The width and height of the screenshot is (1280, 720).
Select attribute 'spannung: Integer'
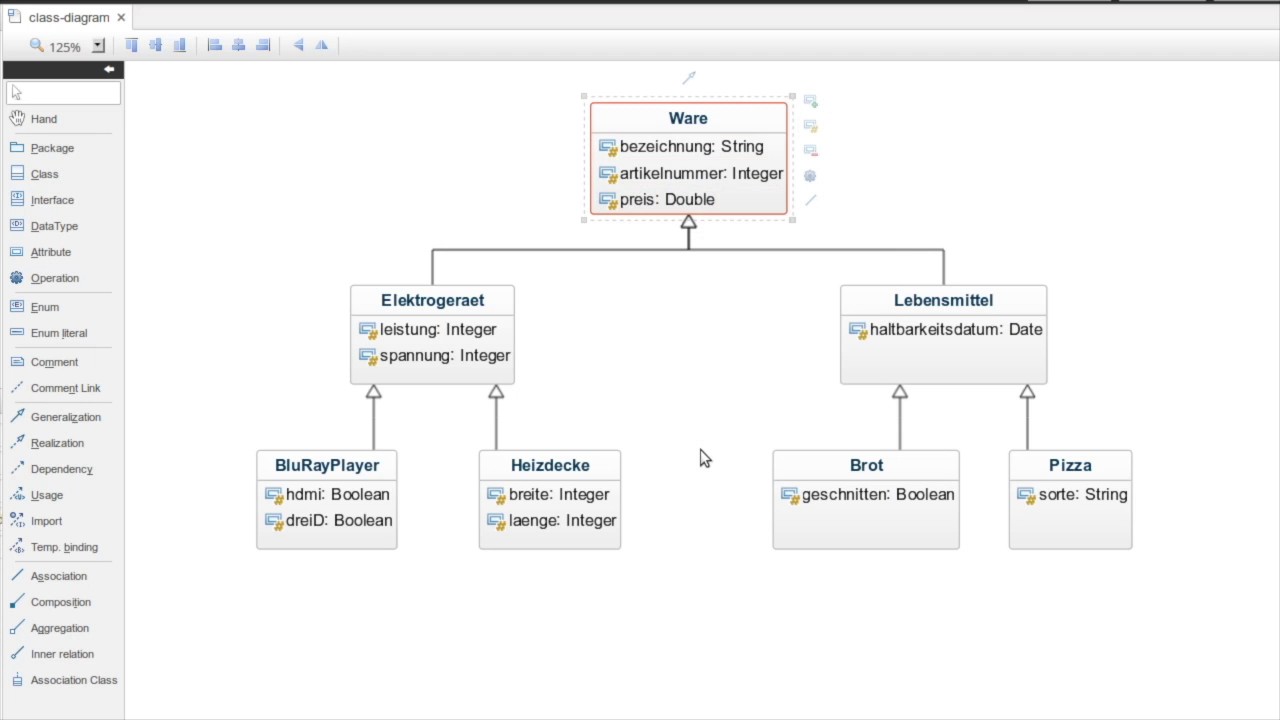pyautogui.click(x=435, y=355)
